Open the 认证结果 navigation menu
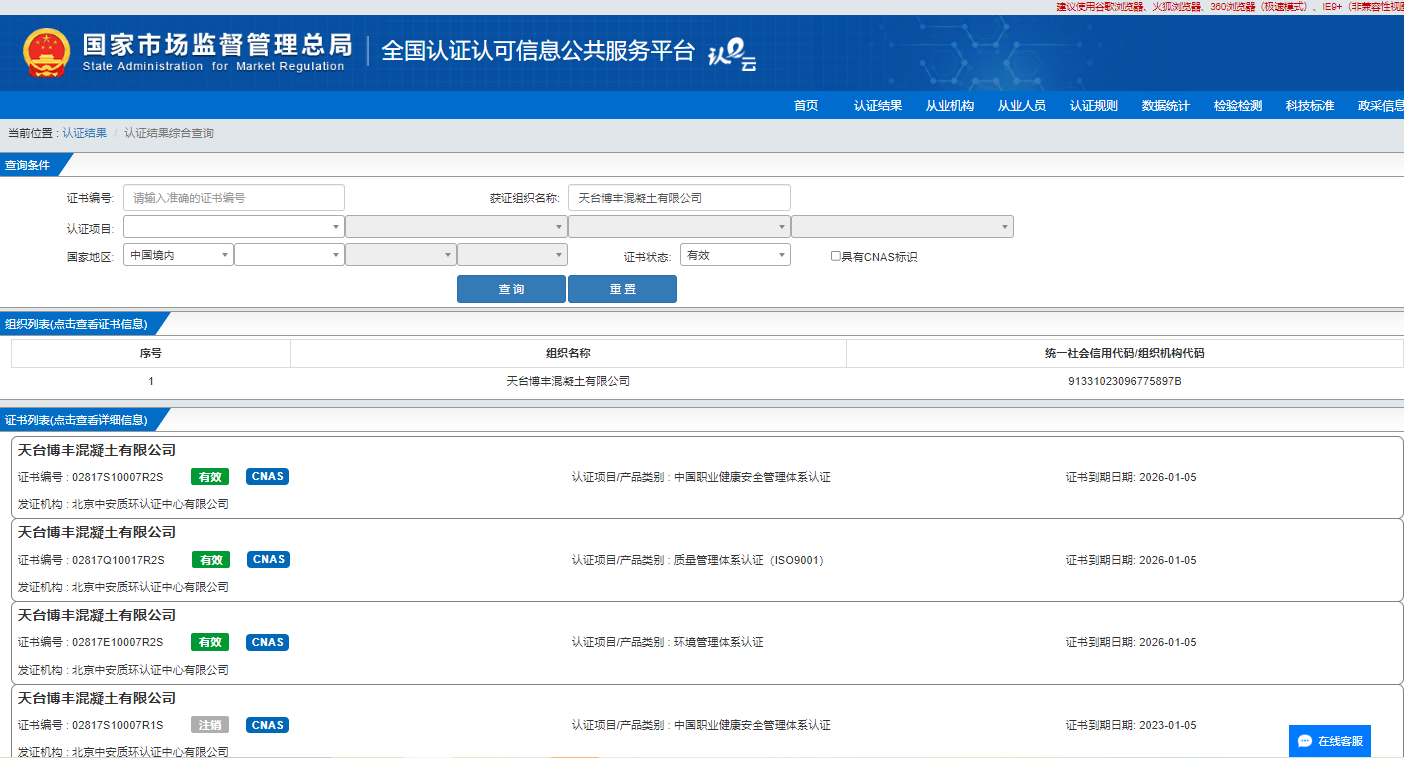1404x758 pixels. coord(877,106)
